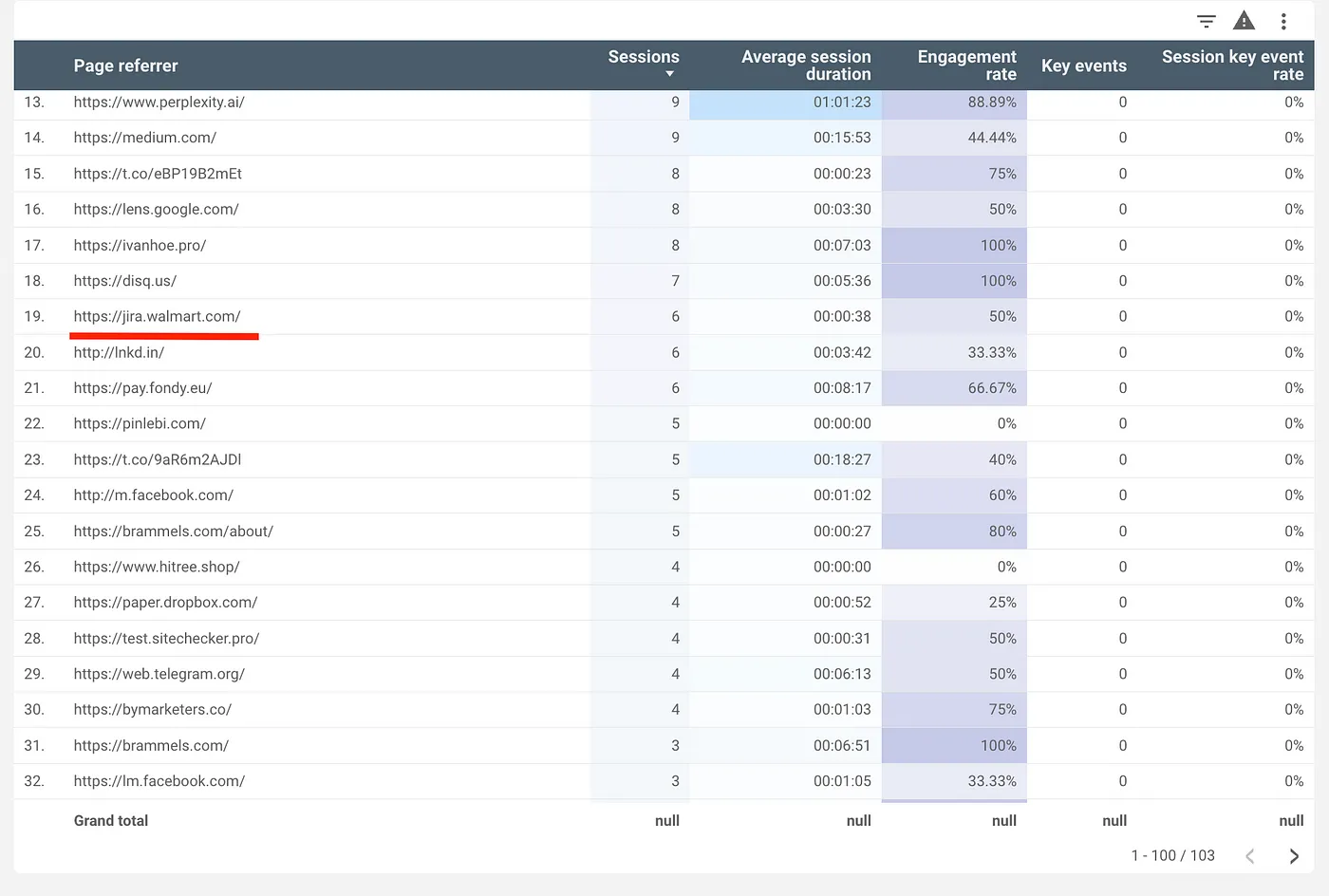The height and width of the screenshot is (896, 1329).
Task: Click the 88.89% engagement rate cell
Action: click(954, 103)
